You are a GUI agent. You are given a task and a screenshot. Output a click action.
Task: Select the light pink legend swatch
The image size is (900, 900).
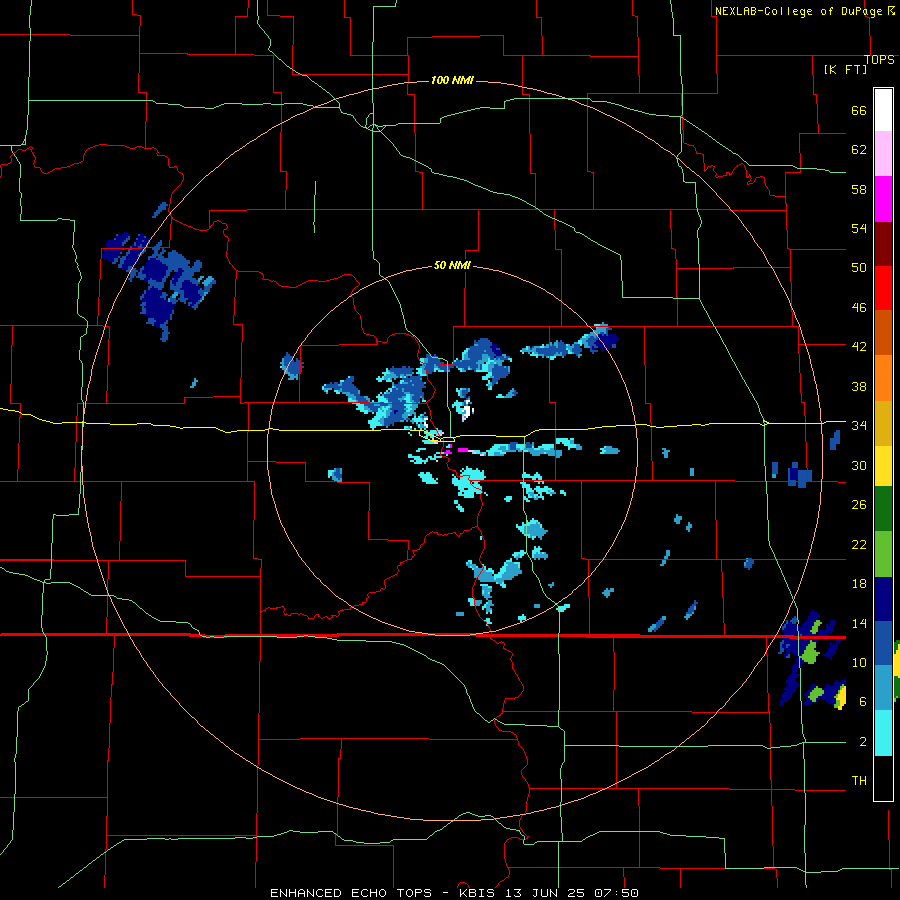pyautogui.click(x=883, y=154)
